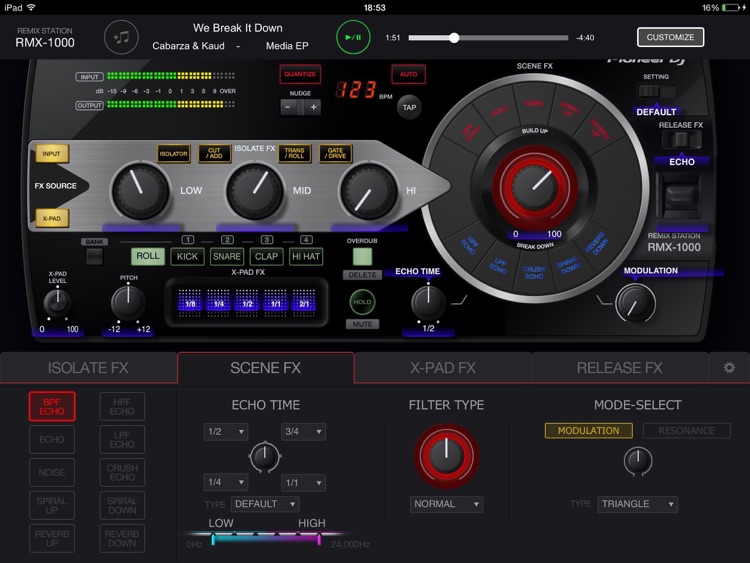The image size is (750, 563).
Task: Select the 1/2 X-Pad beat pad
Action: 247,303
